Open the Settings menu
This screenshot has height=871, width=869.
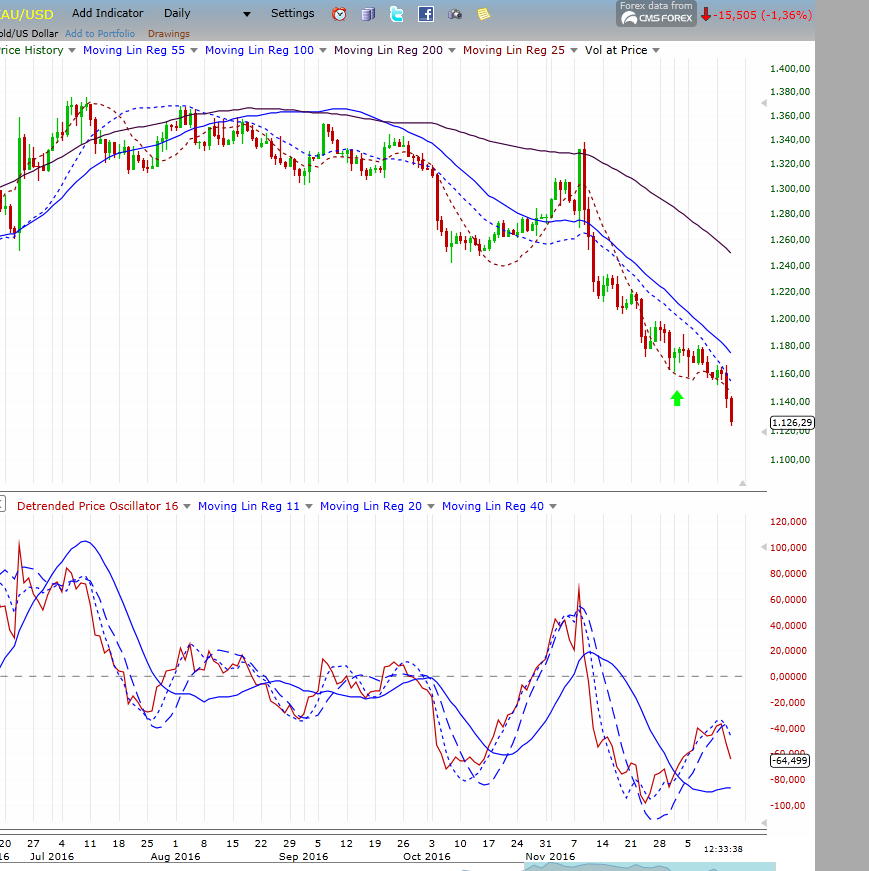point(292,14)
